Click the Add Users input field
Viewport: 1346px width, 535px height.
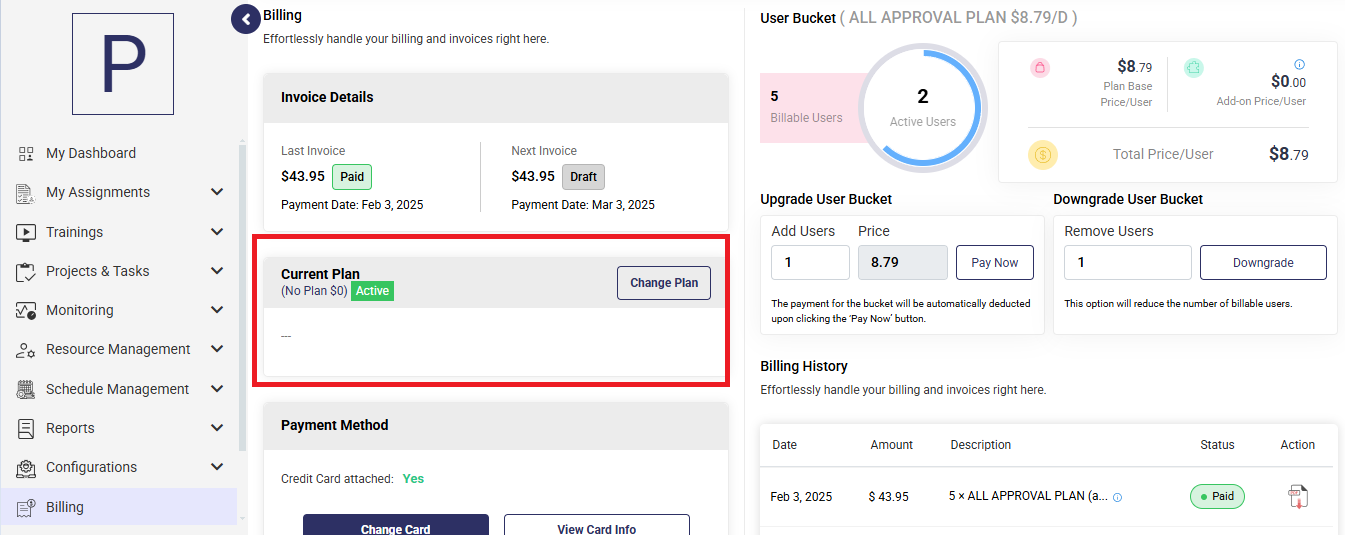810,263
